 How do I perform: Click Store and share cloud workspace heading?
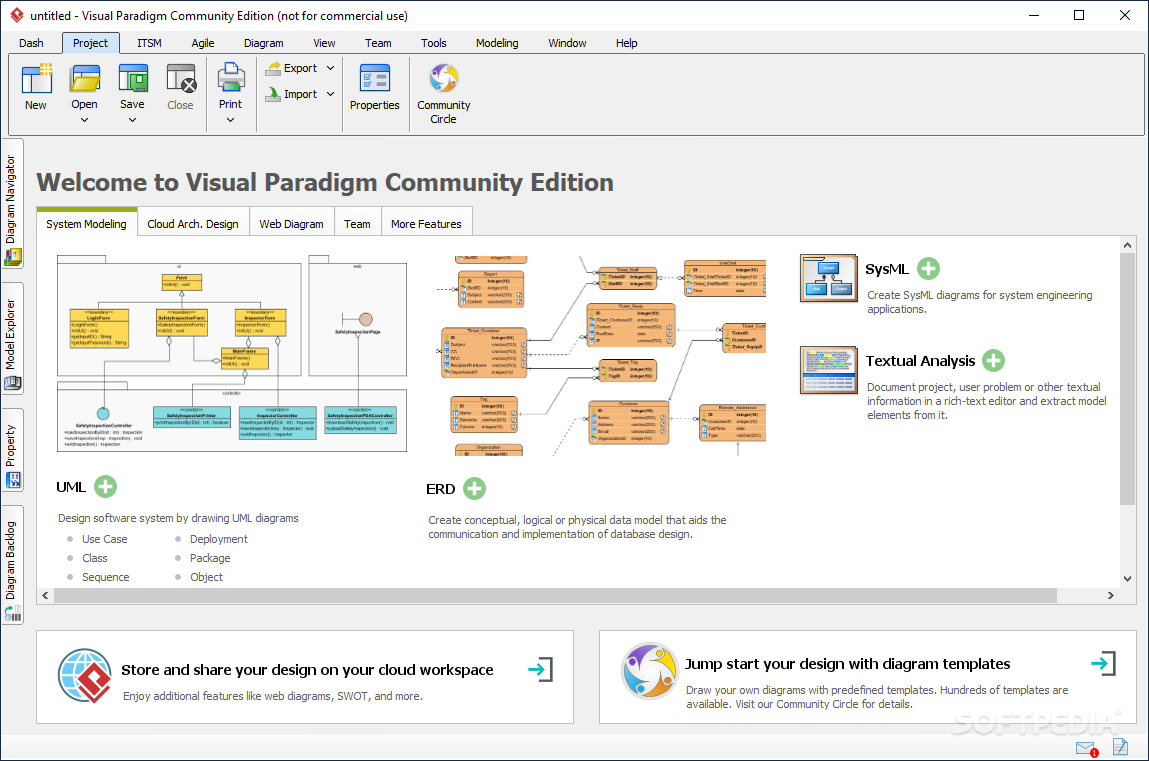307,669
